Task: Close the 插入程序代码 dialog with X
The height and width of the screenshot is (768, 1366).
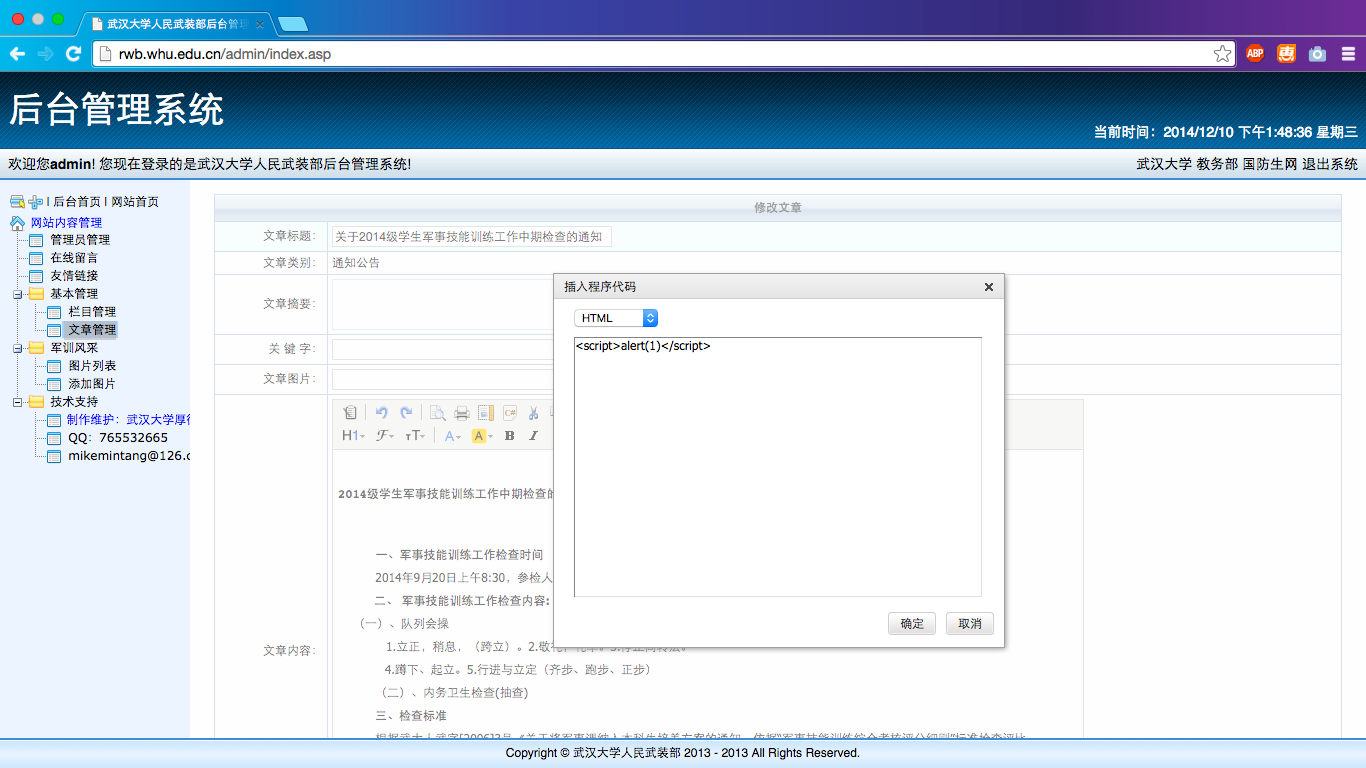Action: 989,287
